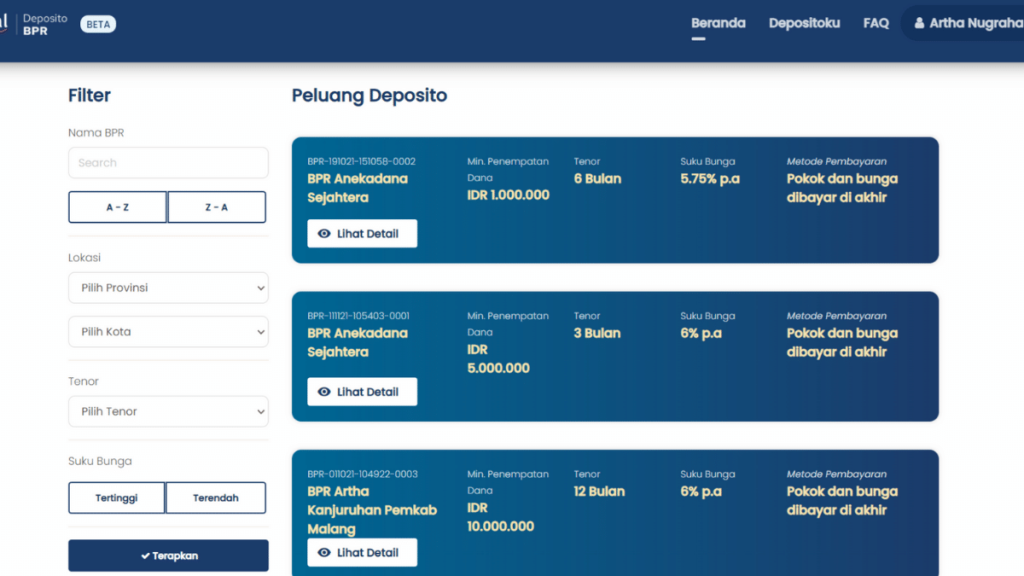Viewport: 1024px width, 576px height.
Task: Click the eye icon on first Lihat Detail button
Action: 323,233
